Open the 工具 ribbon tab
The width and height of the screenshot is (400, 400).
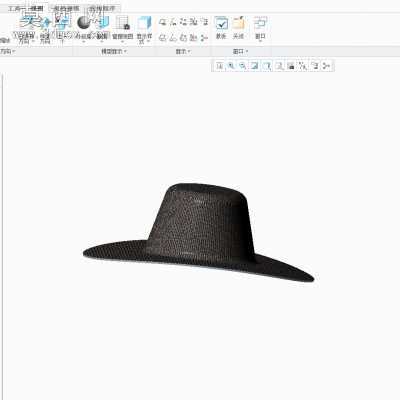15,8
